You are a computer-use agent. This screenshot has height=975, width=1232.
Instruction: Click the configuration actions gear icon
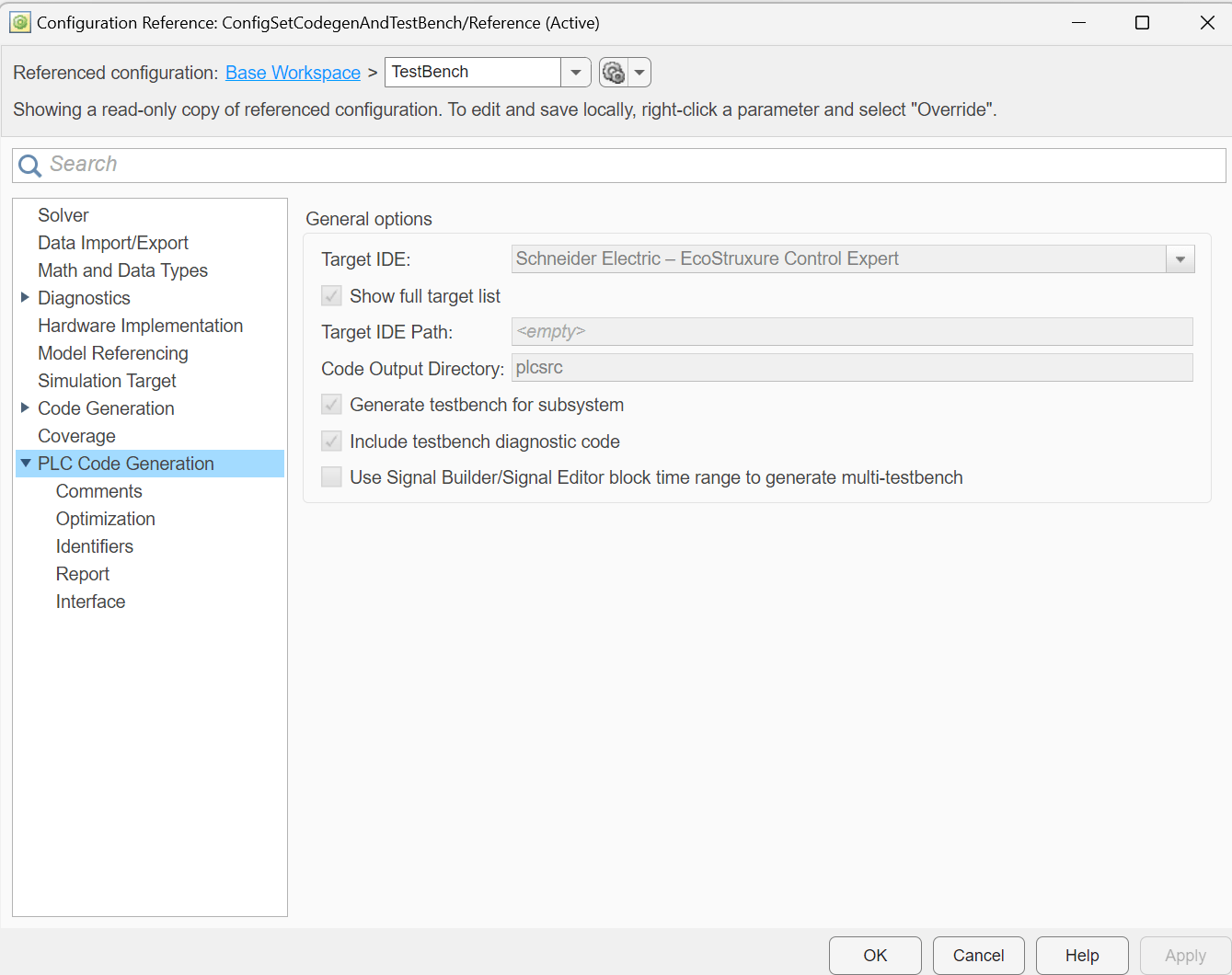(x=615, y=72)
